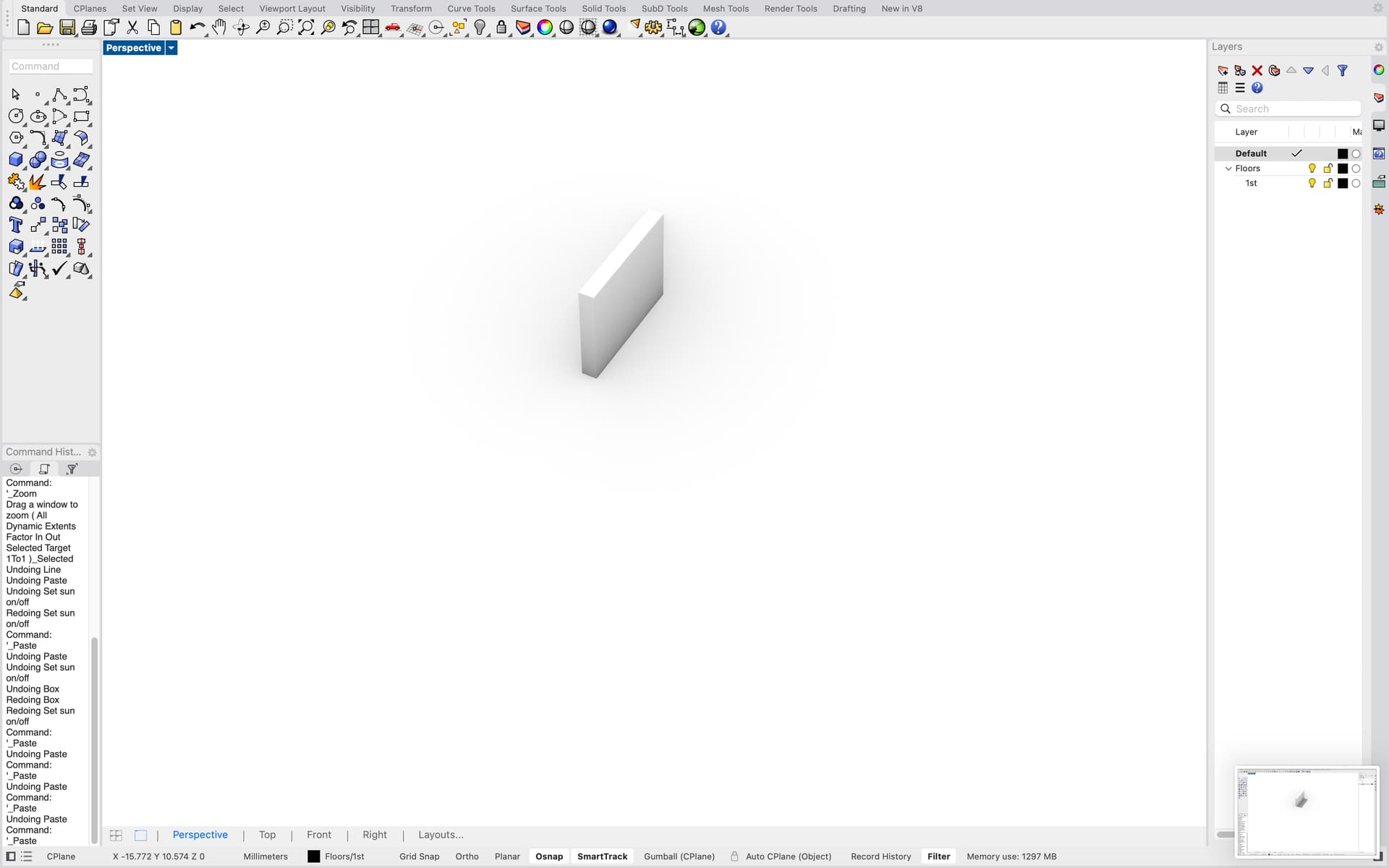The height and width of the screenshot is (868, 1389).
Task: Click the Text tool icon
Action: 16,225
